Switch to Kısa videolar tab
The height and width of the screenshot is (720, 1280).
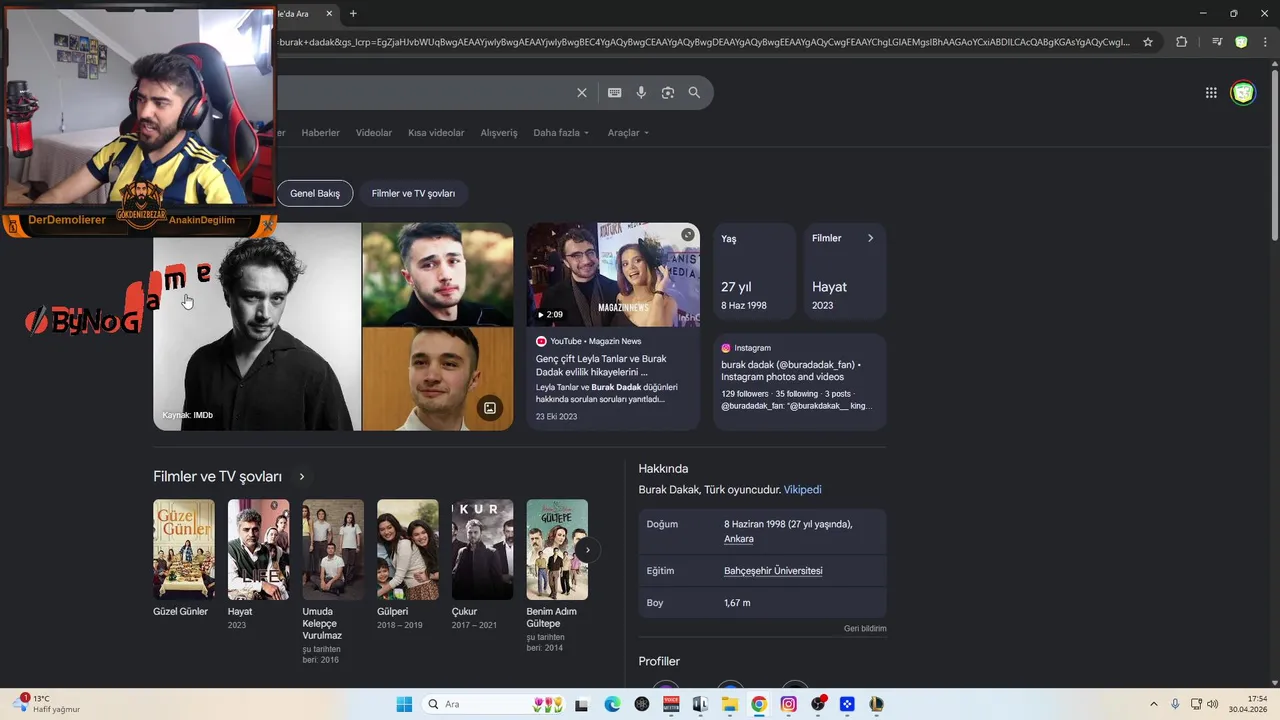(436, 133)
